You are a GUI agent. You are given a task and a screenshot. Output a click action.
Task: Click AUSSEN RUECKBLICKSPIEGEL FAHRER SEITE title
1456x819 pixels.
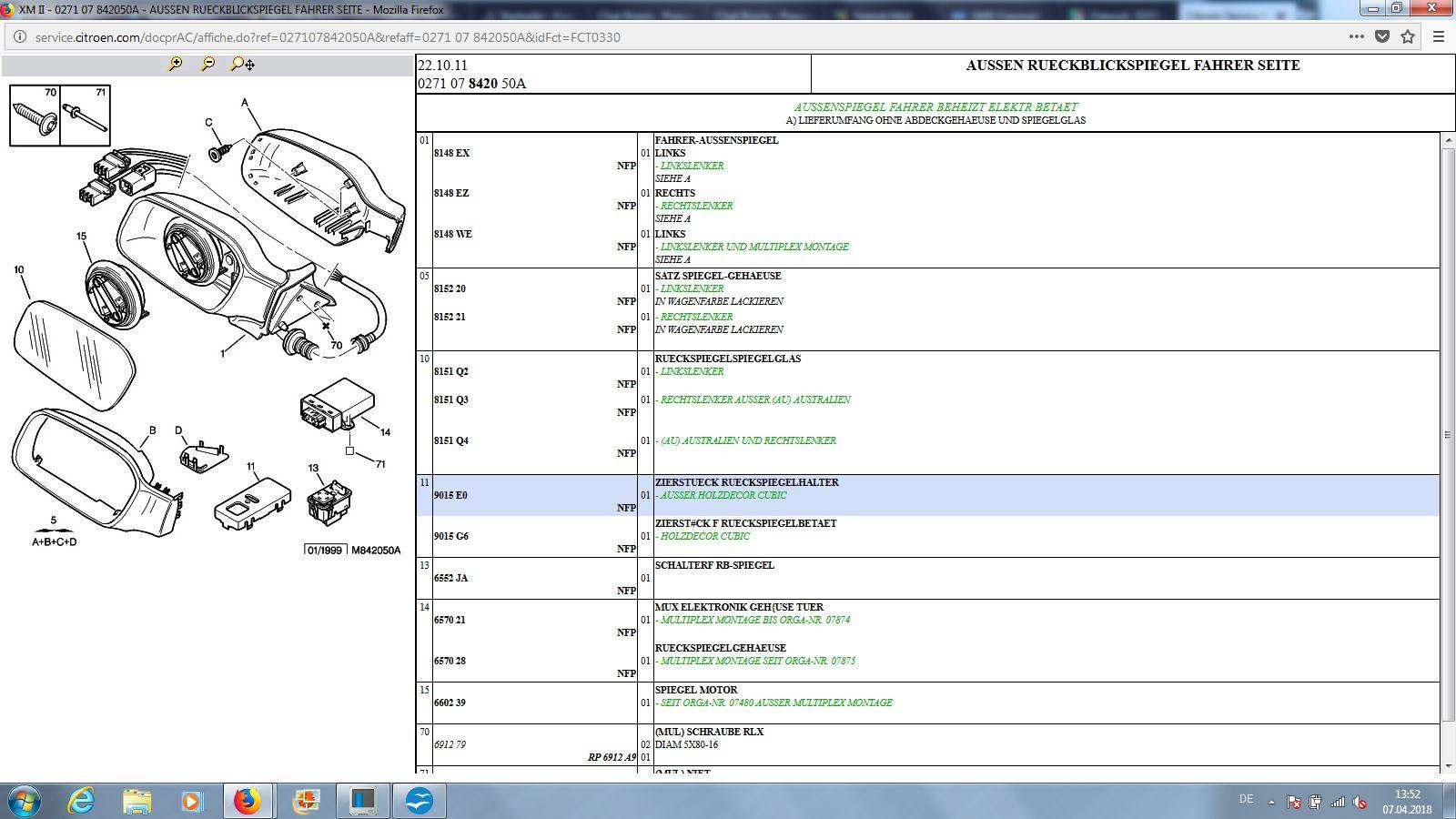tap(1133, 66)
